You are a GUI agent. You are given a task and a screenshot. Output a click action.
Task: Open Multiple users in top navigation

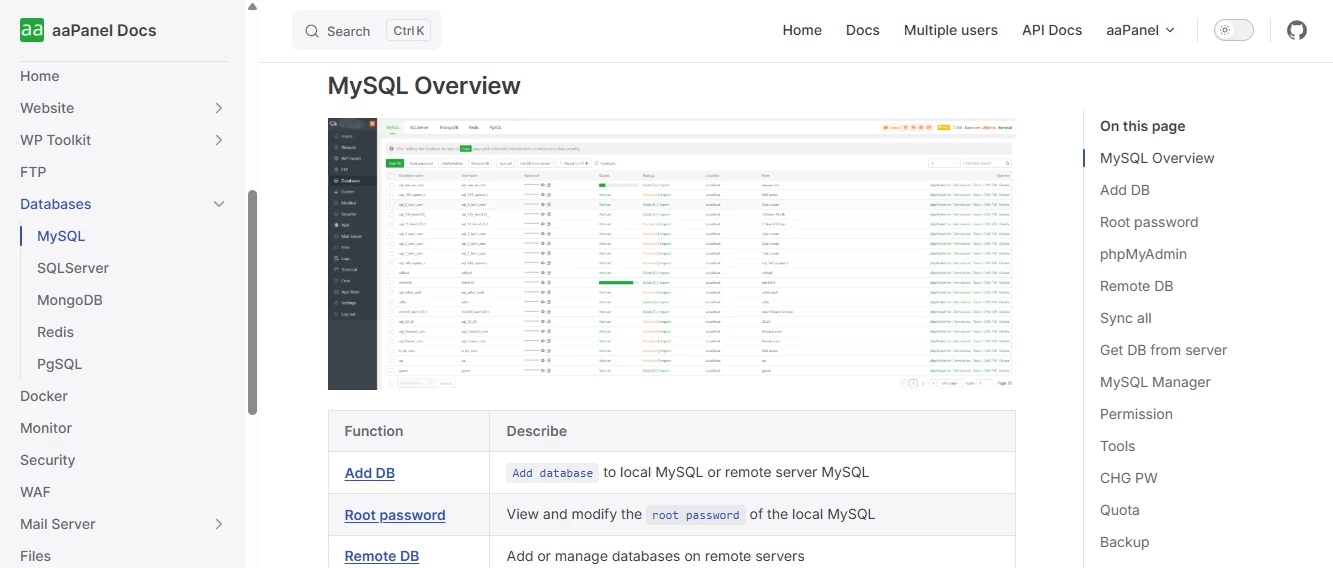pyautogui.click(x=950, y=30)
